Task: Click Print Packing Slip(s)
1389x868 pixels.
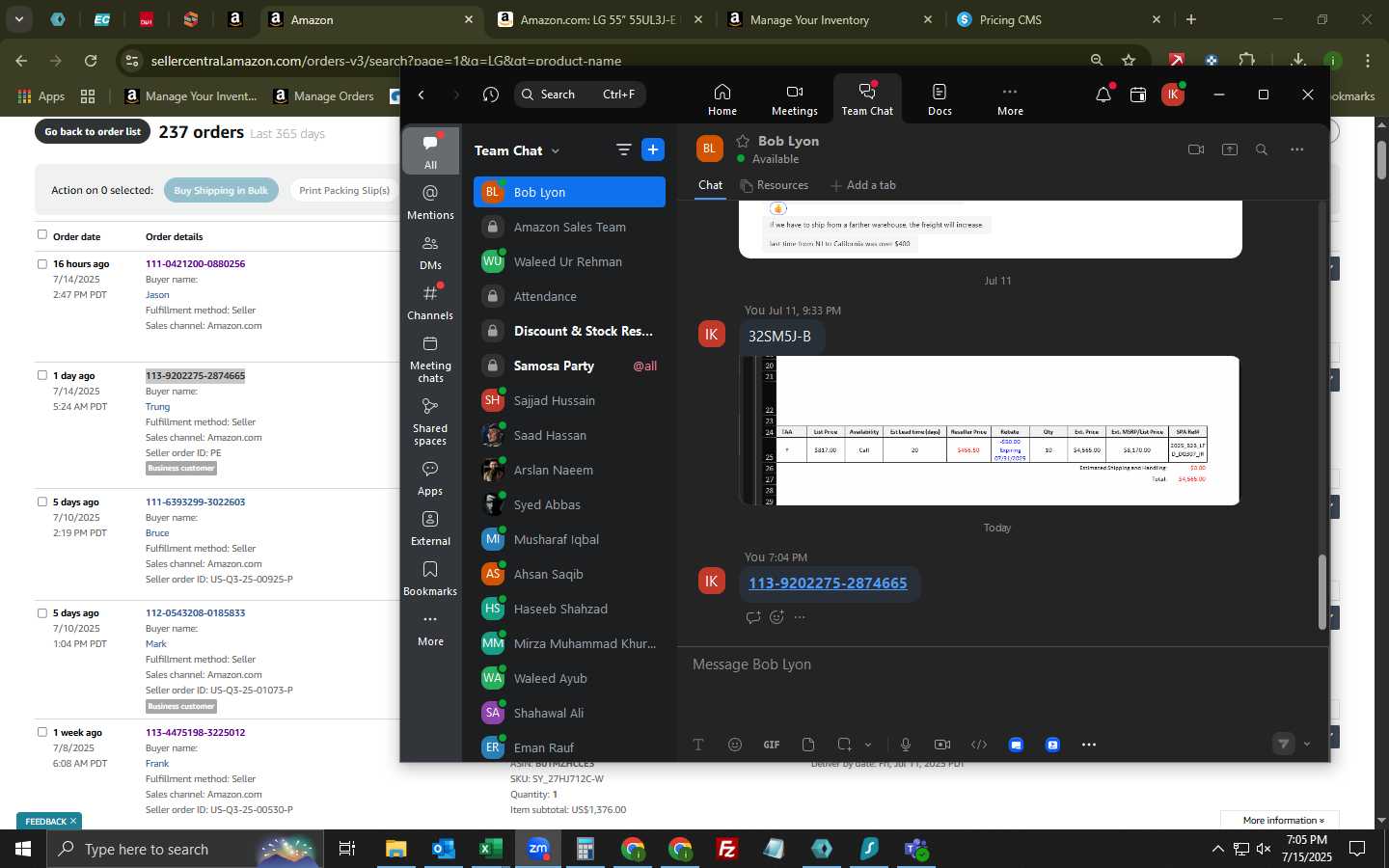Action: tap(344, 190)
